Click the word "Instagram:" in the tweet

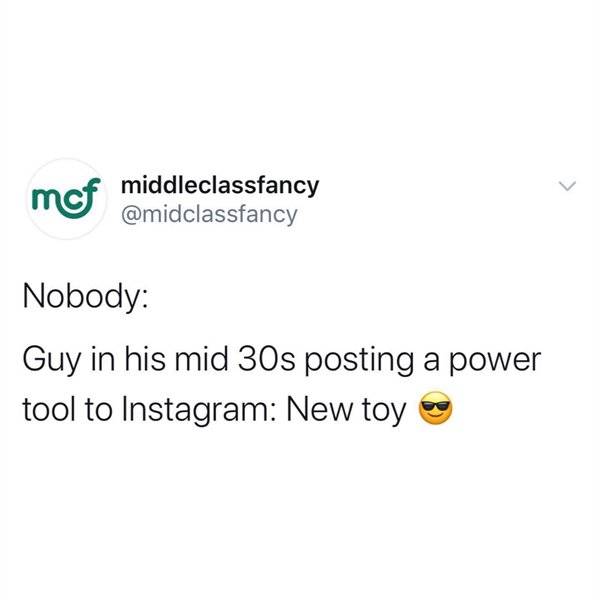click(198, 410)
